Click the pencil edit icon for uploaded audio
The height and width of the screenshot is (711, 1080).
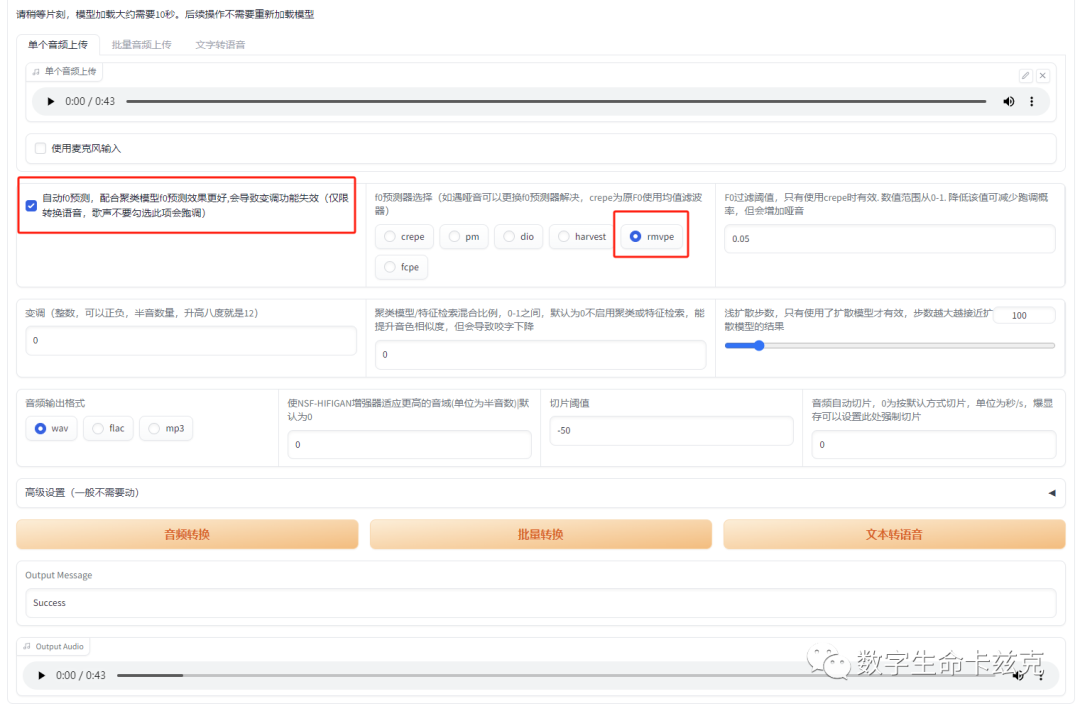[x=1026, y=75]
